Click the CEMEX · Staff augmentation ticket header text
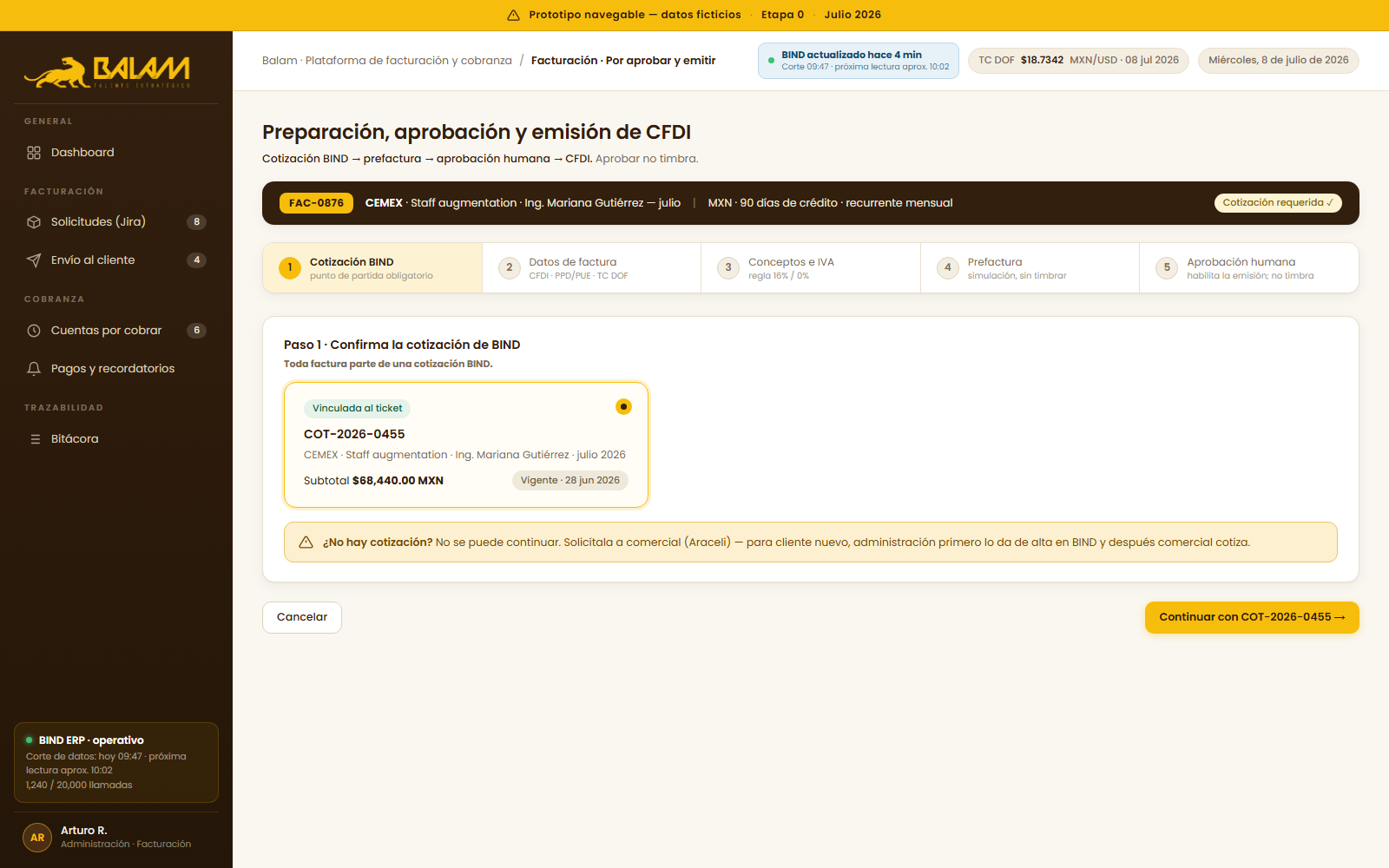The height and width of the screenshot is (868, 1389). [523, 203]
